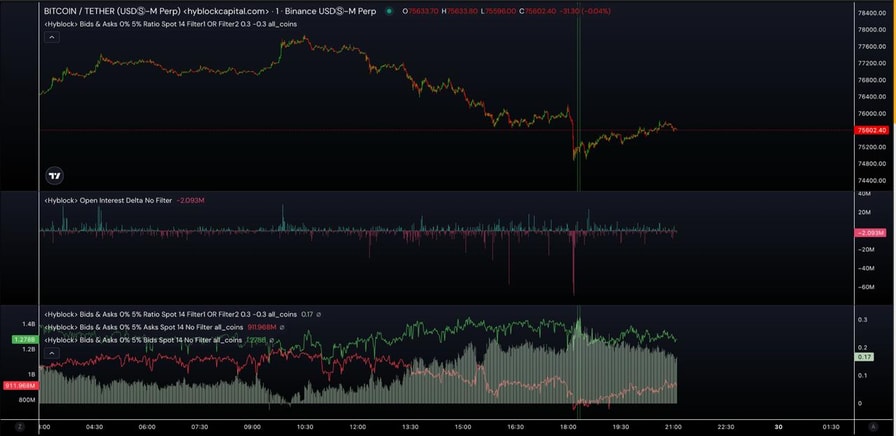Select the Bids & Asks Ratio legend in bottom pane

170,314
